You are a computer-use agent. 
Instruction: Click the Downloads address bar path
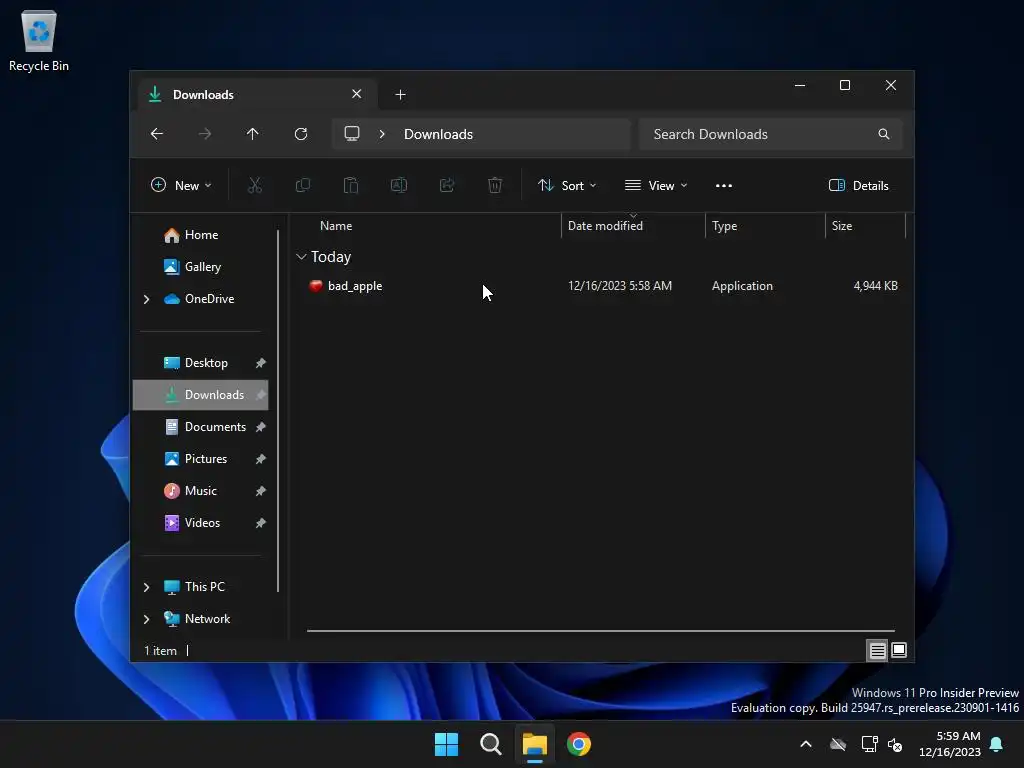tap(438, 134)
